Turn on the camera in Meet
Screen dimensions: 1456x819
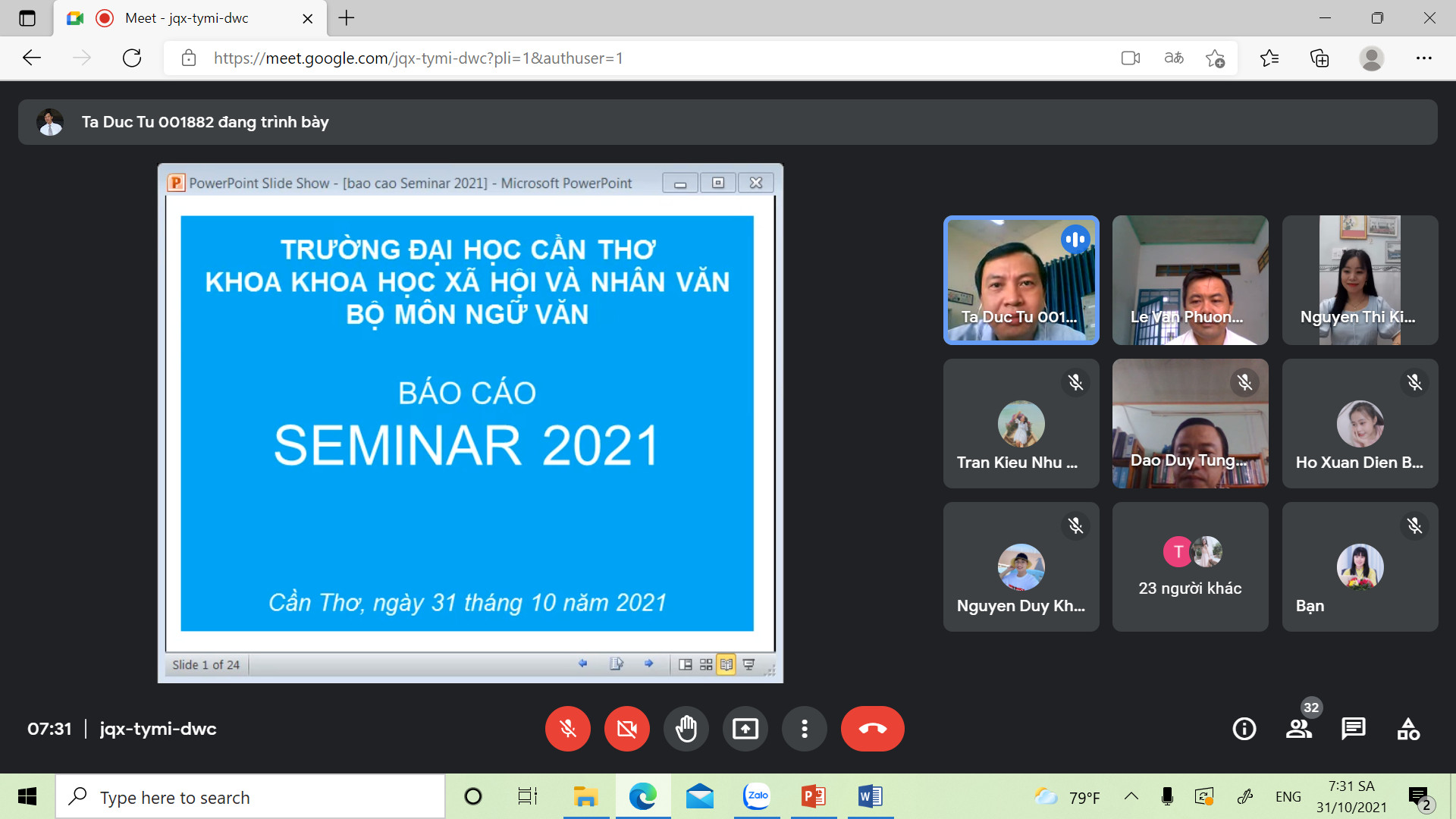pos(626,729)
